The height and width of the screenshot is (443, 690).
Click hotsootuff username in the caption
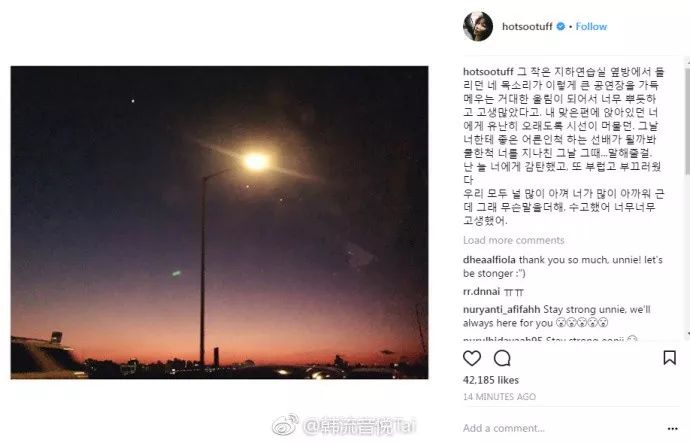[x=488, y=71]
